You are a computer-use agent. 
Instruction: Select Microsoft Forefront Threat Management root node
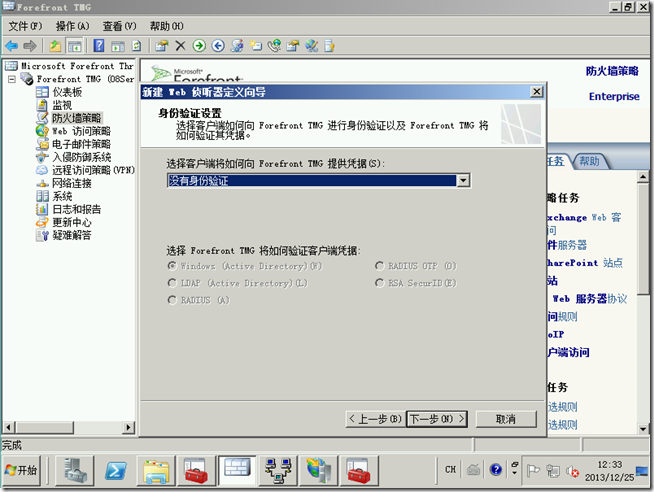click(77, 66)
